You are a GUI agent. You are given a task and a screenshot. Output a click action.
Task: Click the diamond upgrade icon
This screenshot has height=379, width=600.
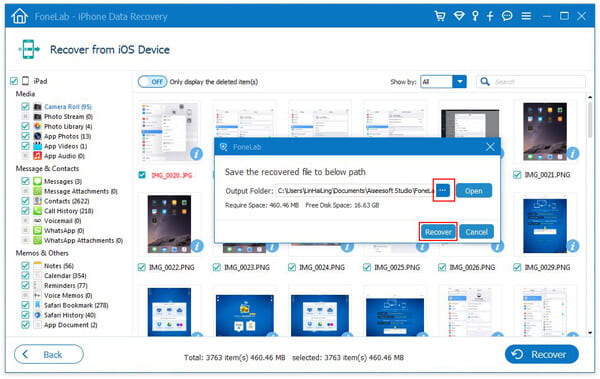tap(459, 16)
